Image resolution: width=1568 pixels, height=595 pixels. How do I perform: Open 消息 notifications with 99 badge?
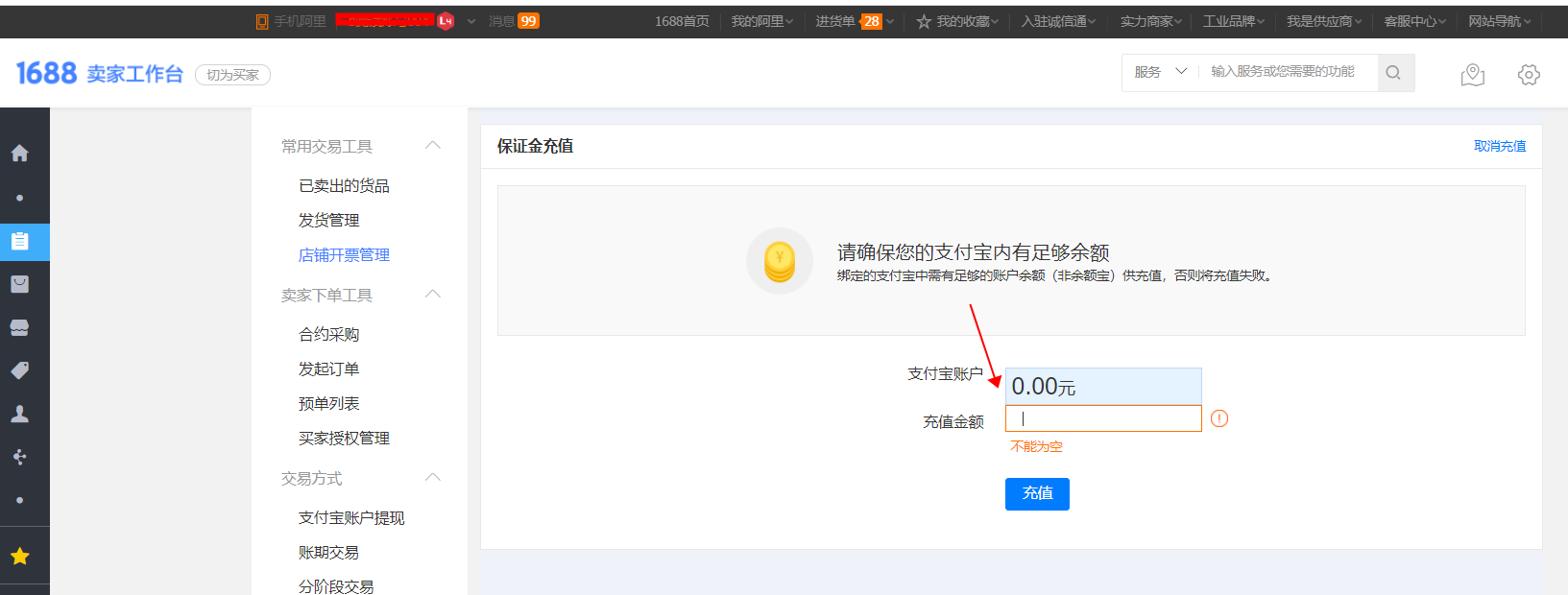[x=514, y=21]
